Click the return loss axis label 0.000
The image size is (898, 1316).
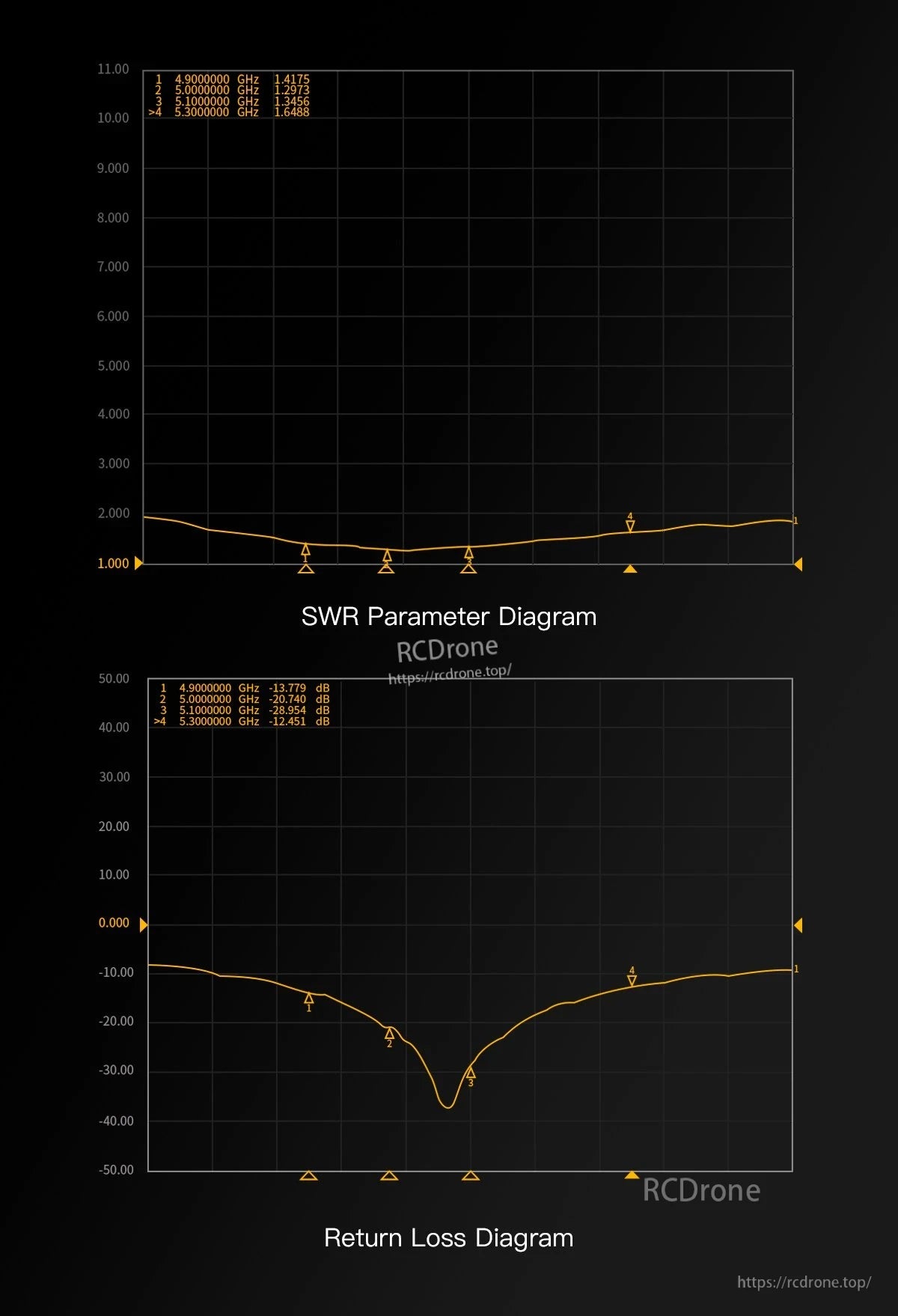point(114,923)
